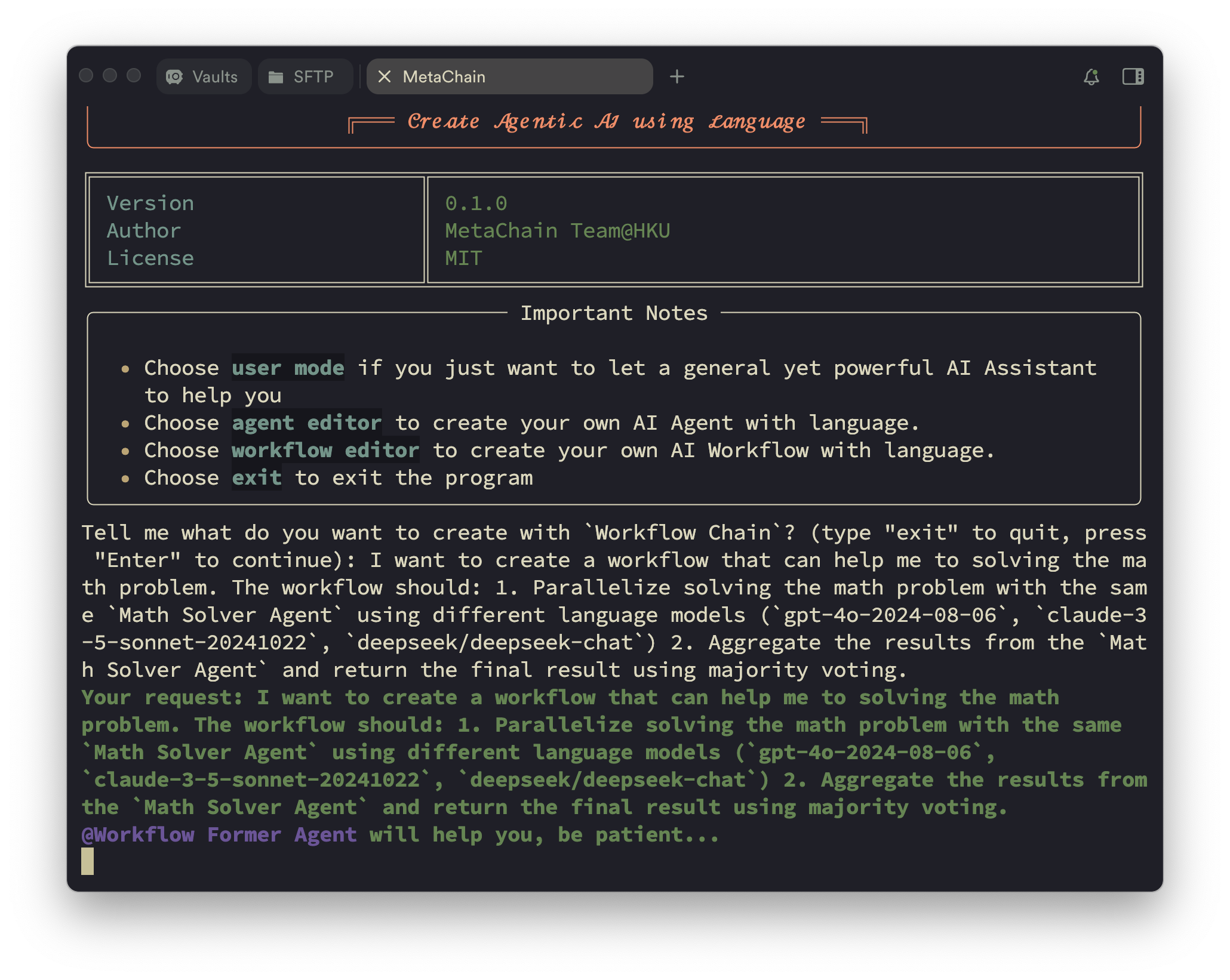
Task: Click the 'MetaChain Team@HKU' author text
Action: (558, 230)
